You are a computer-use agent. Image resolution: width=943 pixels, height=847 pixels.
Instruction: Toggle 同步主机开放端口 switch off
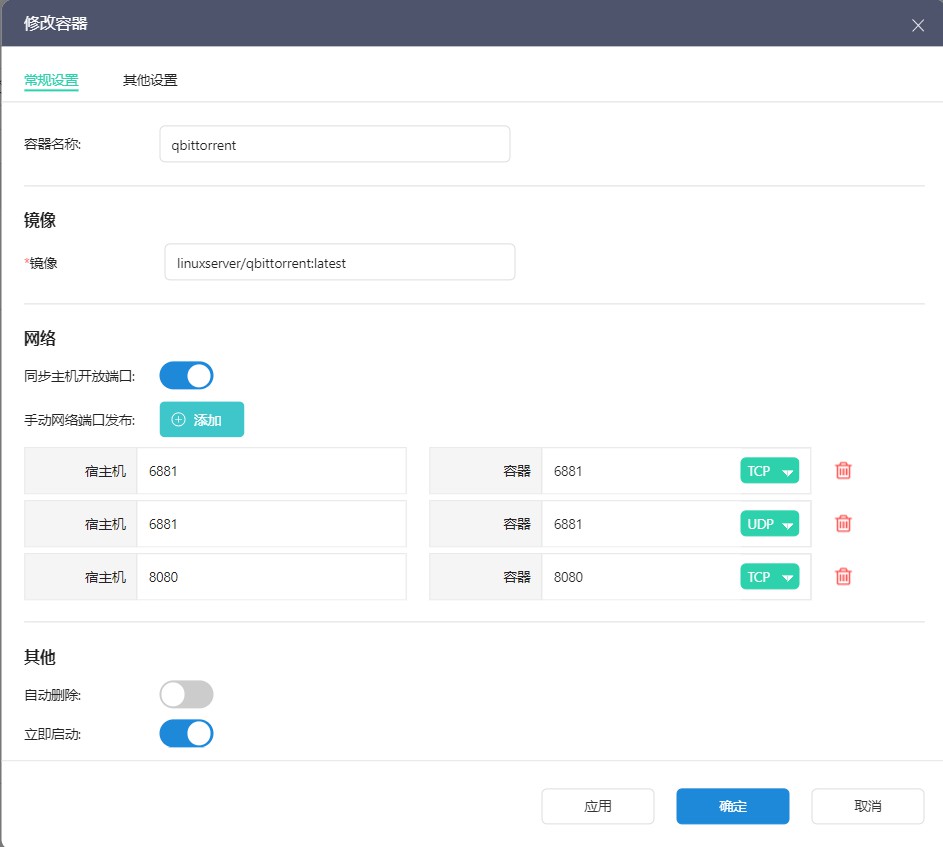pos(187,376)
